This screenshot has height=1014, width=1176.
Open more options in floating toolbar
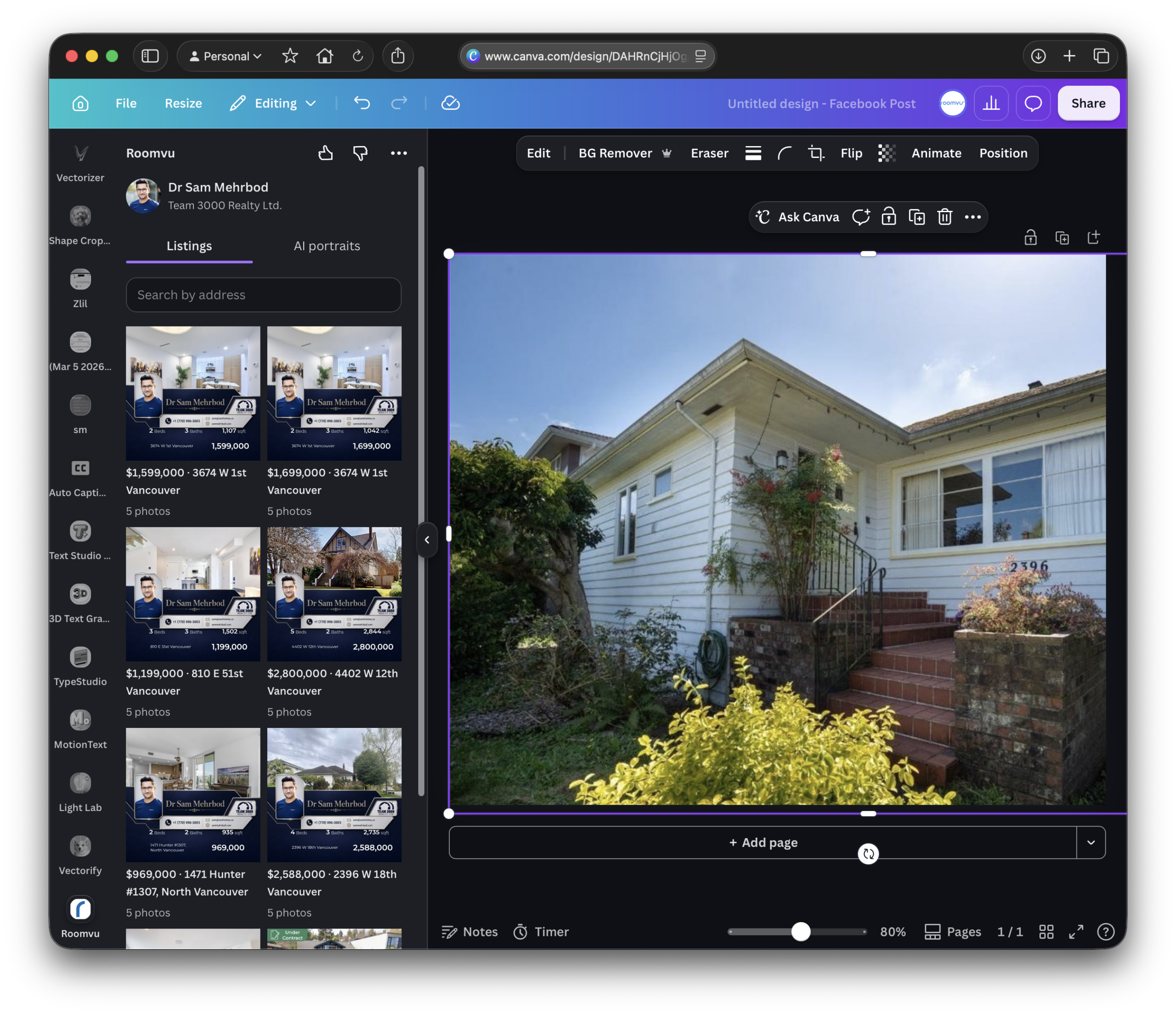click(973, 217)
